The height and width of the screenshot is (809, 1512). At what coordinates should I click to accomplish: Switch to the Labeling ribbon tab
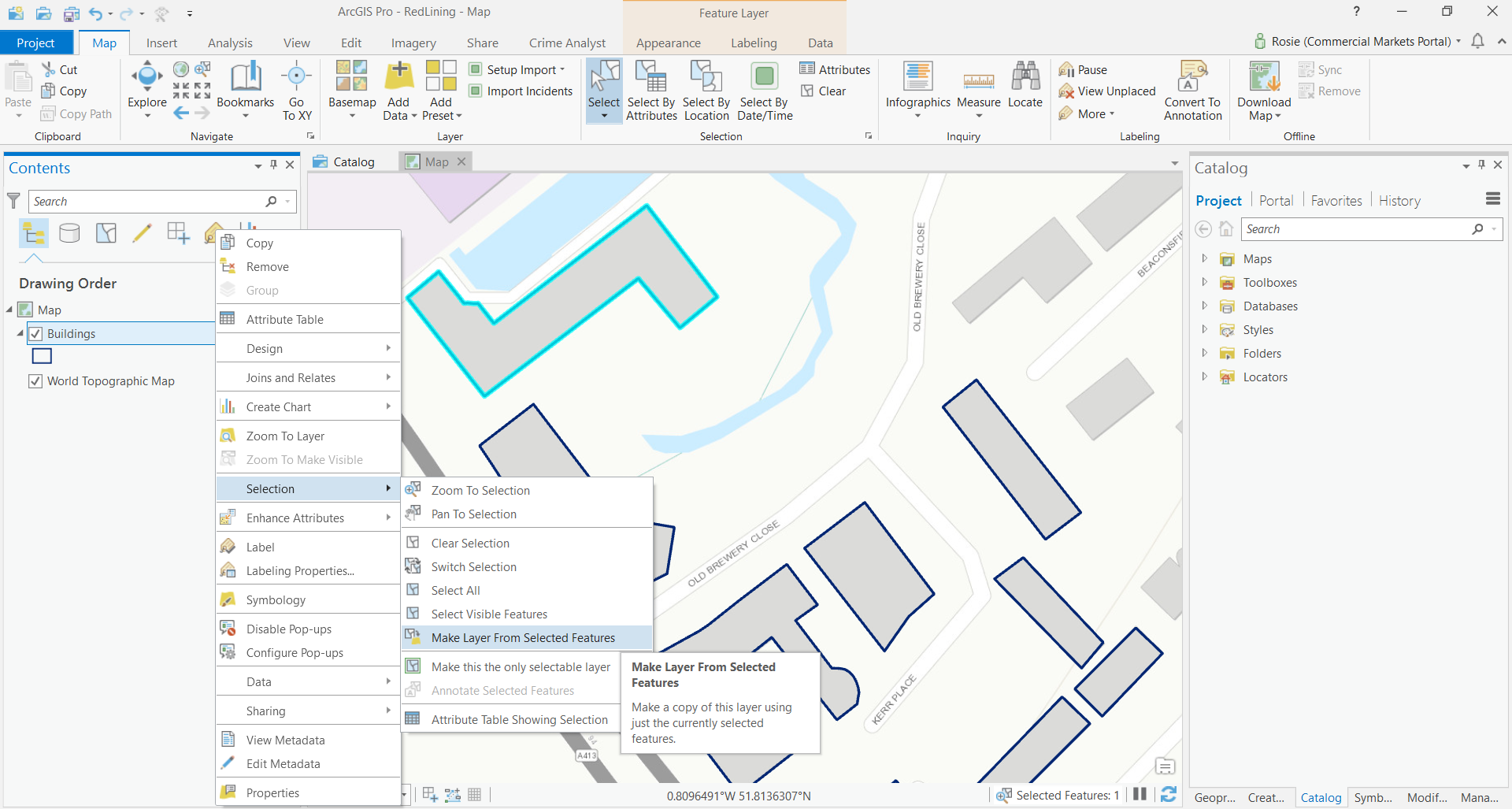[754, 43]
